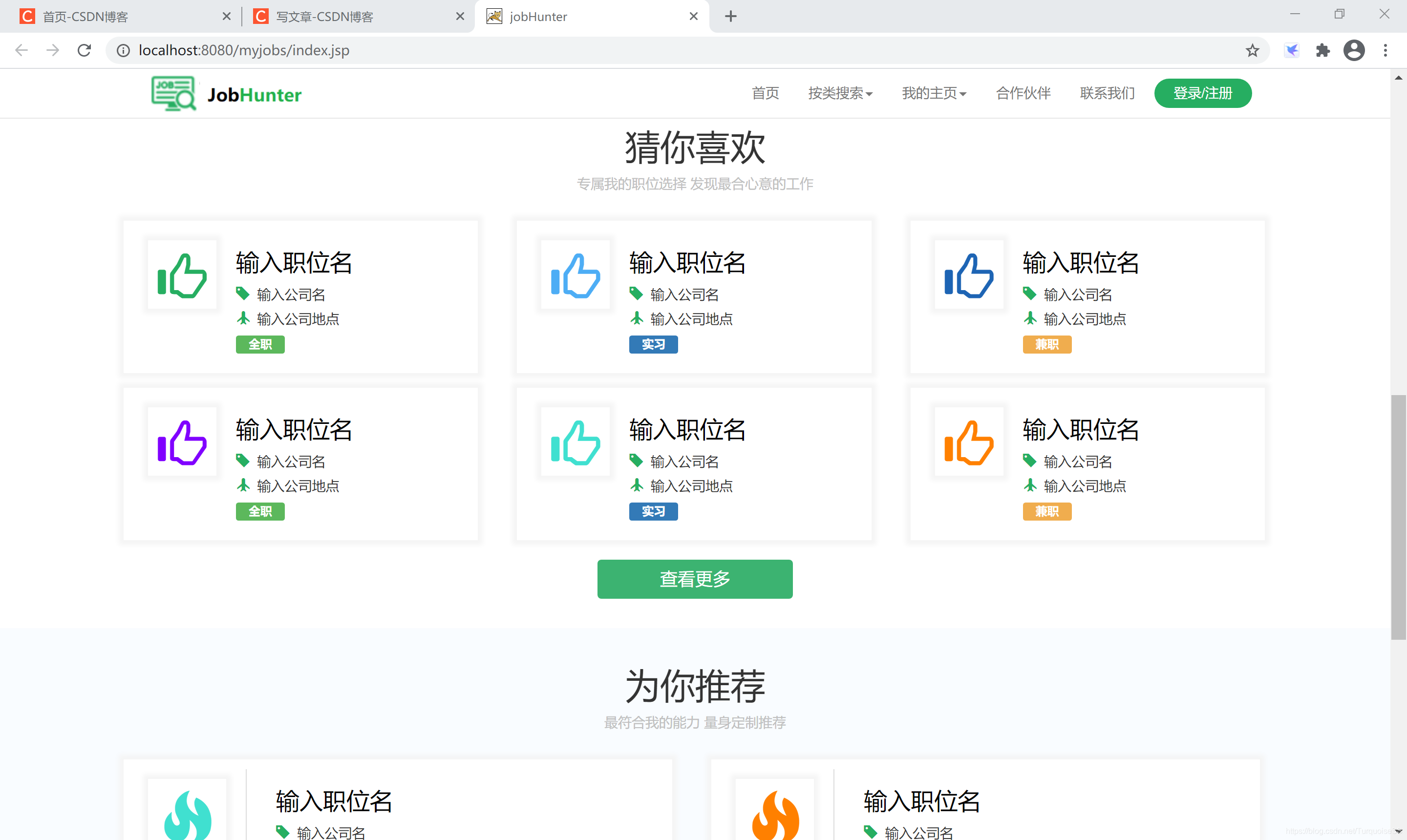Click the 登录/注册 button
The image size is (1407, 840).
pos(1203,93)
